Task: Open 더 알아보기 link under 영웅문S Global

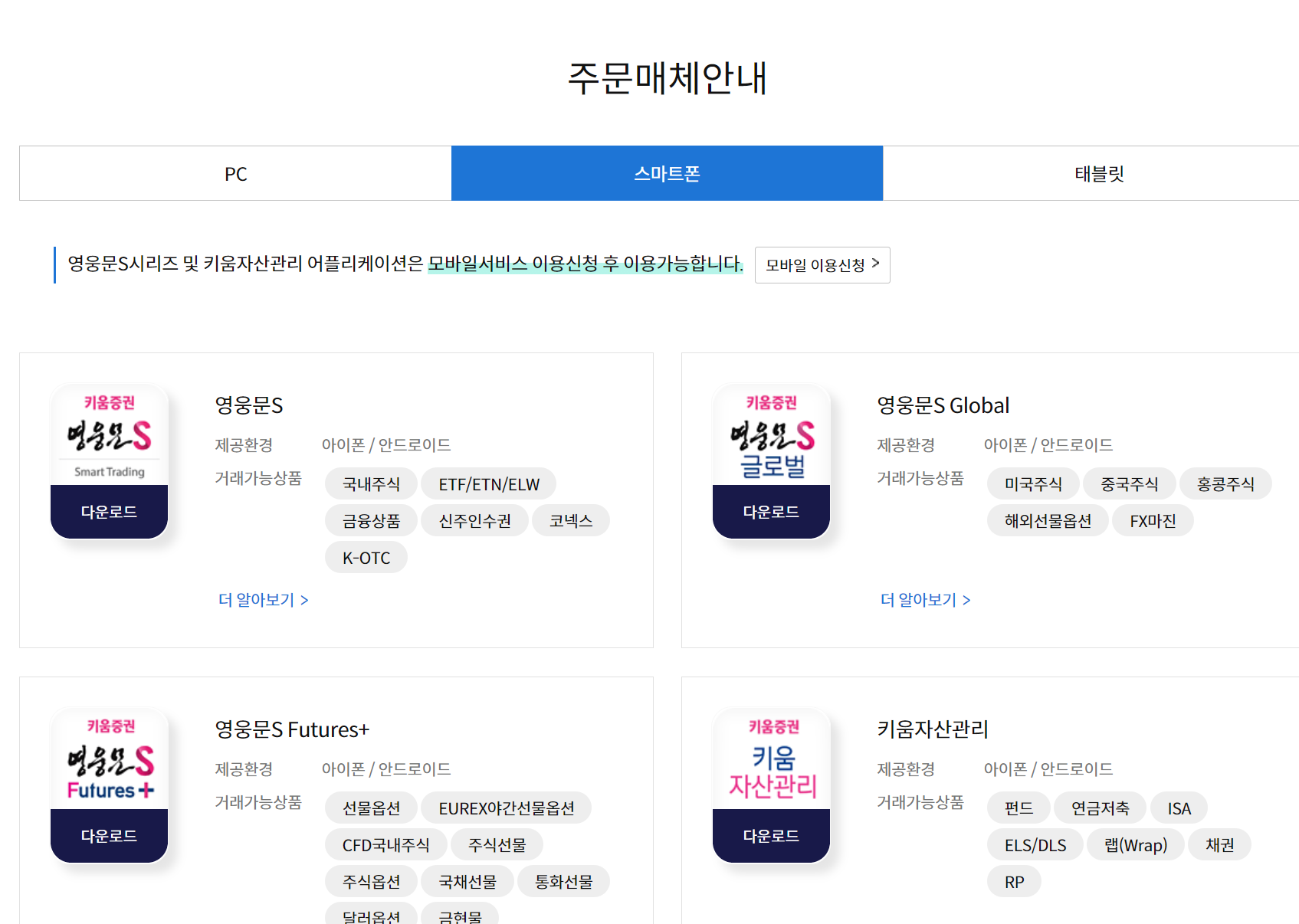Action: 925,600
